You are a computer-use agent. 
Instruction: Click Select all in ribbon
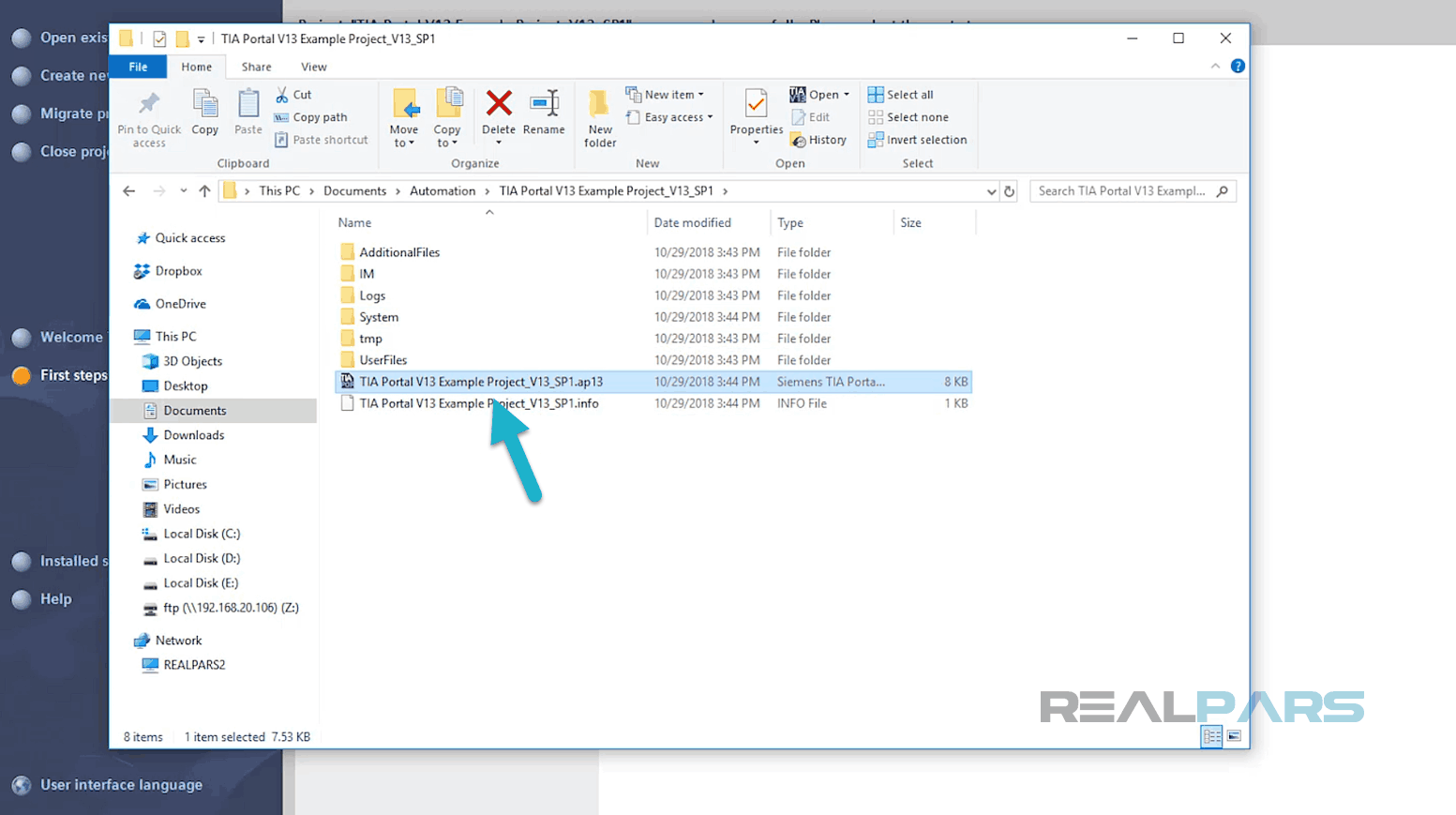tap(901, 95)
